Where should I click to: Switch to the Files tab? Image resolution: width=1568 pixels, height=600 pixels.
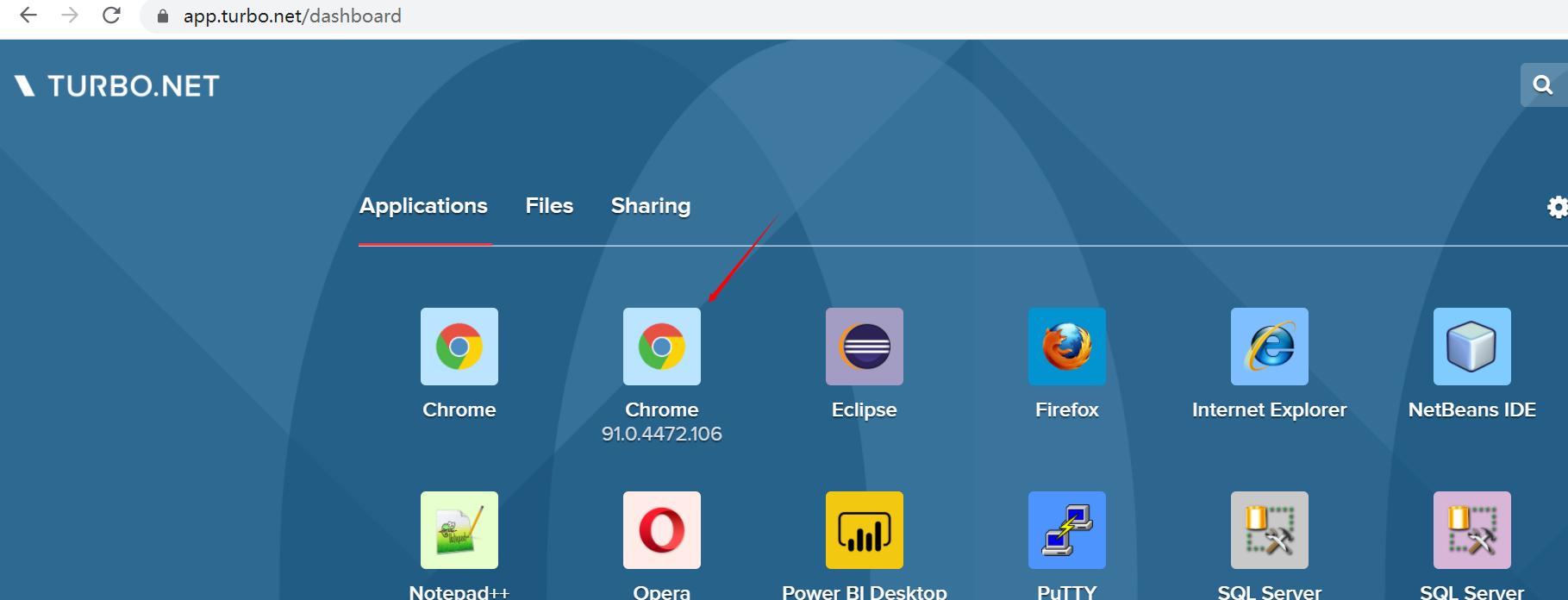[549, 206]
